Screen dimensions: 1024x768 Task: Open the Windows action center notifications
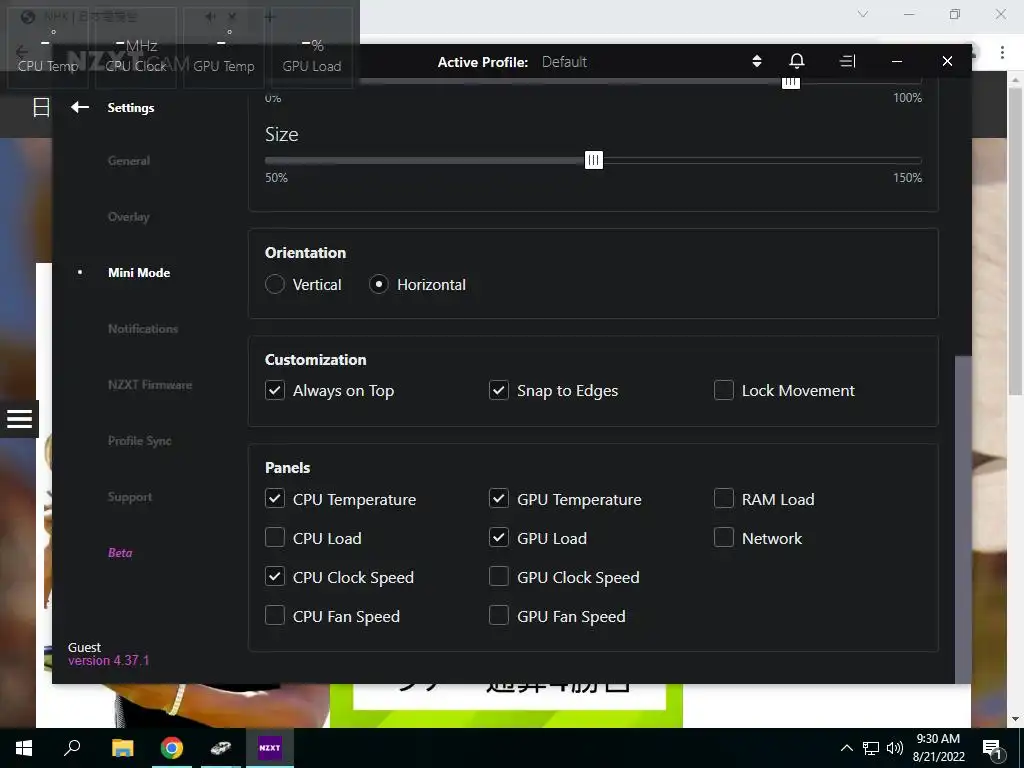(x=992, y=749)
